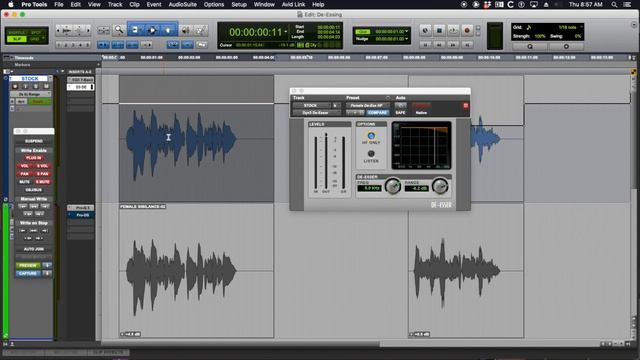
Task: Toggle LISTEN option in De-Esser
Action: coord(371,154)
